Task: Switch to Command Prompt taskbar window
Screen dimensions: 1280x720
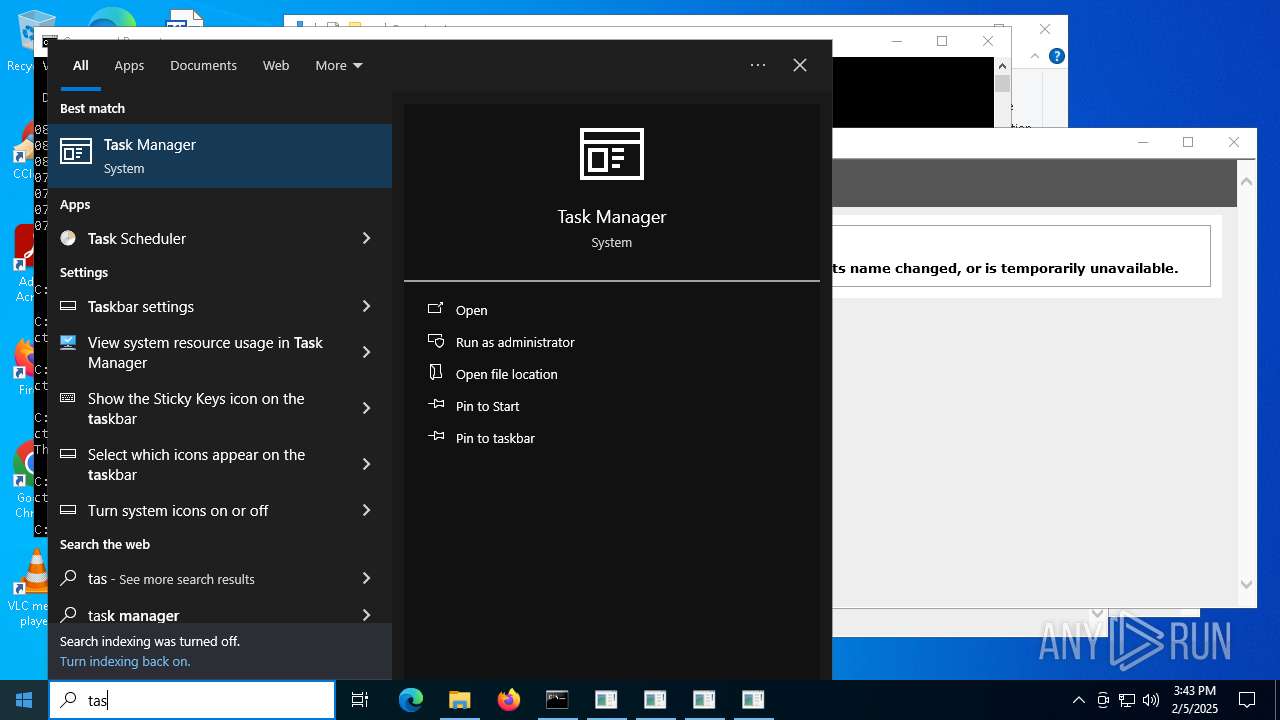Action: [x=557, y=700]
